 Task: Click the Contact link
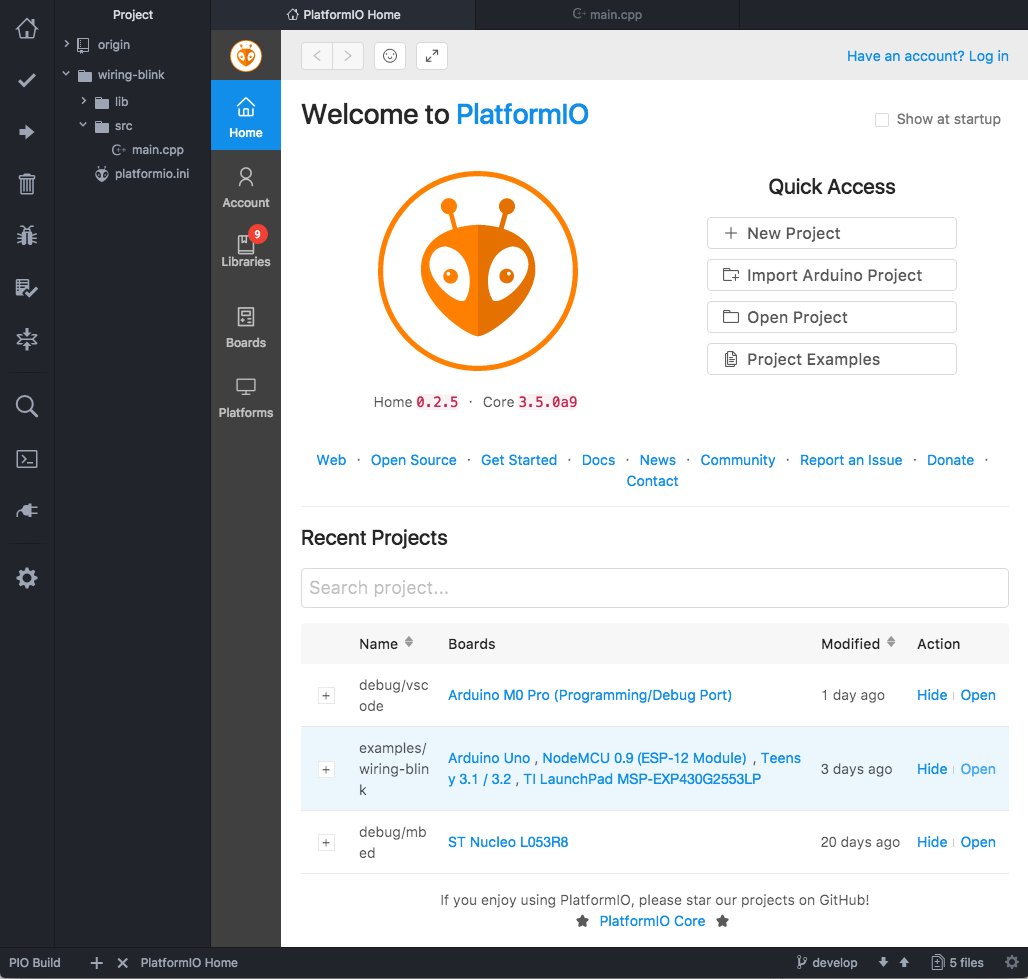[x=652, y=481]
